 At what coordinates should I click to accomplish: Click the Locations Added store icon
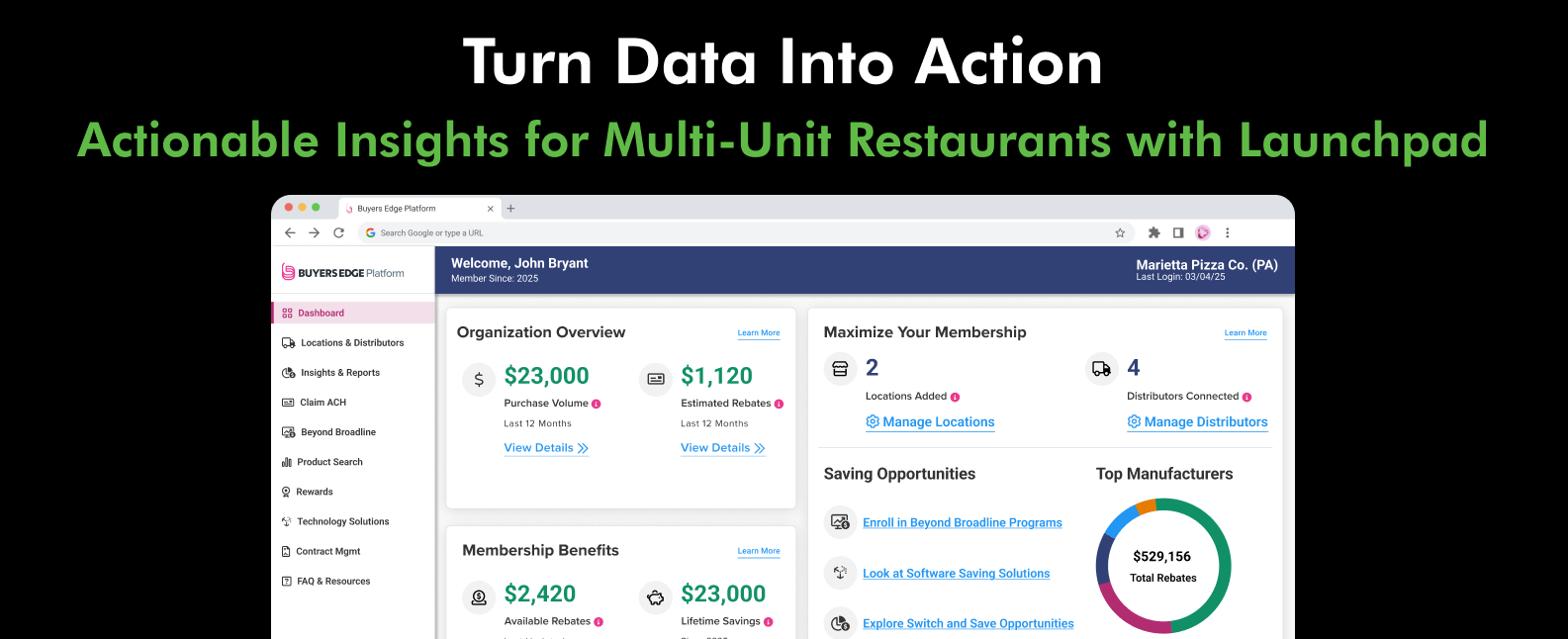pos(840,369)
